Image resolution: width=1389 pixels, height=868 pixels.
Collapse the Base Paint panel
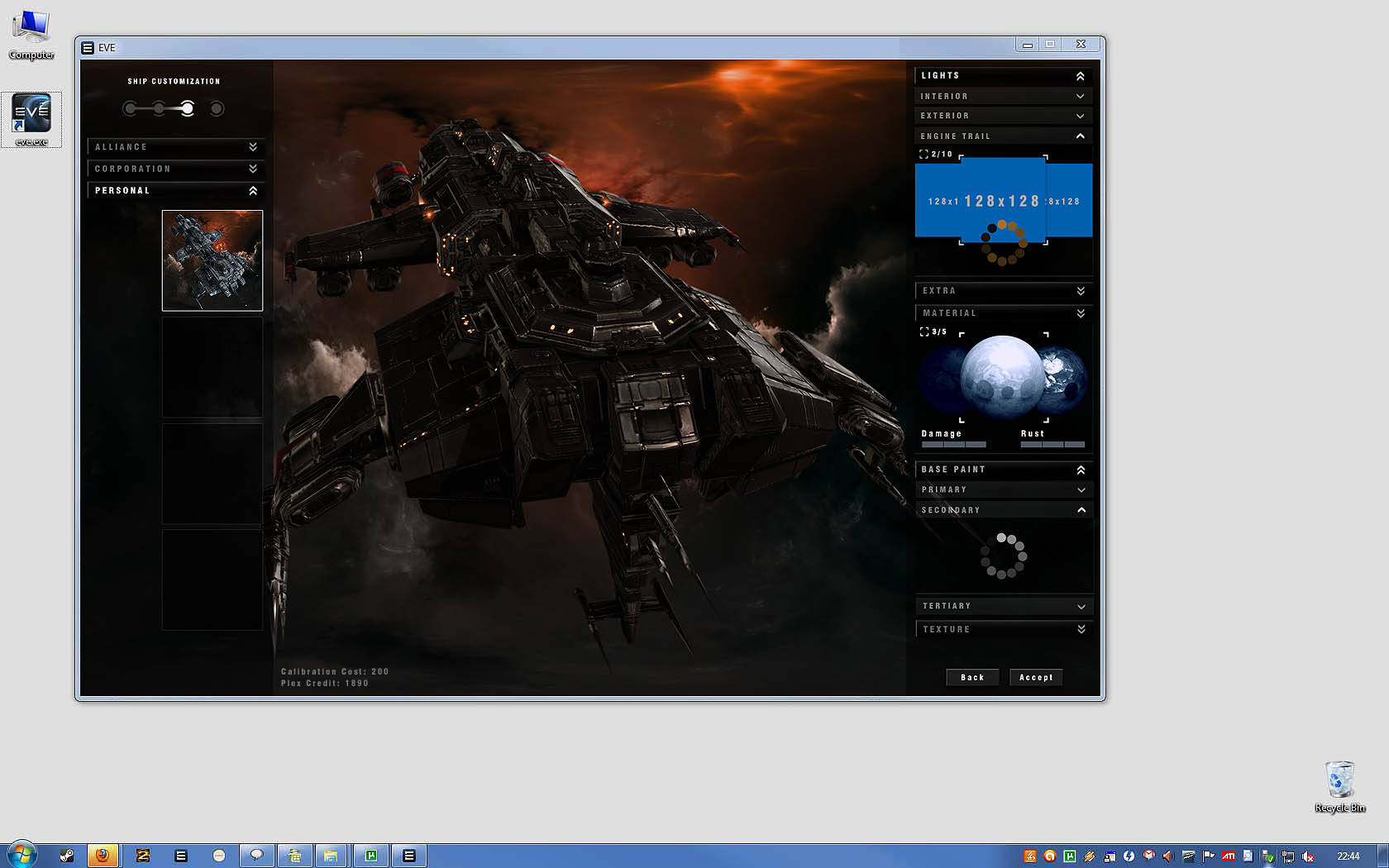pos(1004,470)
